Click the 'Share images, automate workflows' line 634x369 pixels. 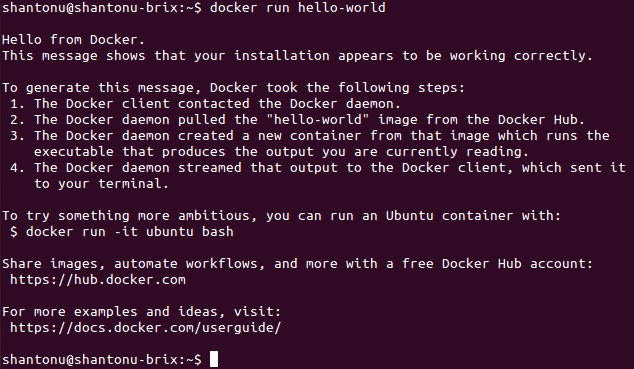(x=298, y=264)
